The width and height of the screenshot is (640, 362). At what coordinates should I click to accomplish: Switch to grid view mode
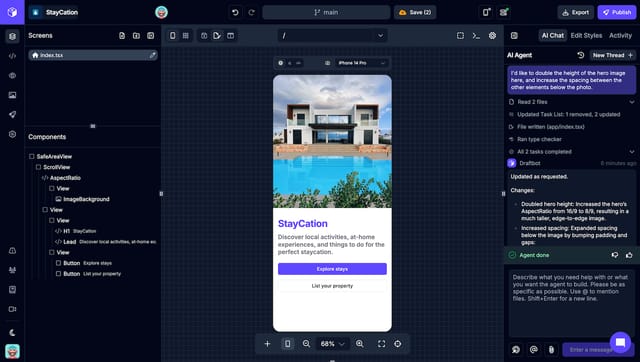pos(186,36)
